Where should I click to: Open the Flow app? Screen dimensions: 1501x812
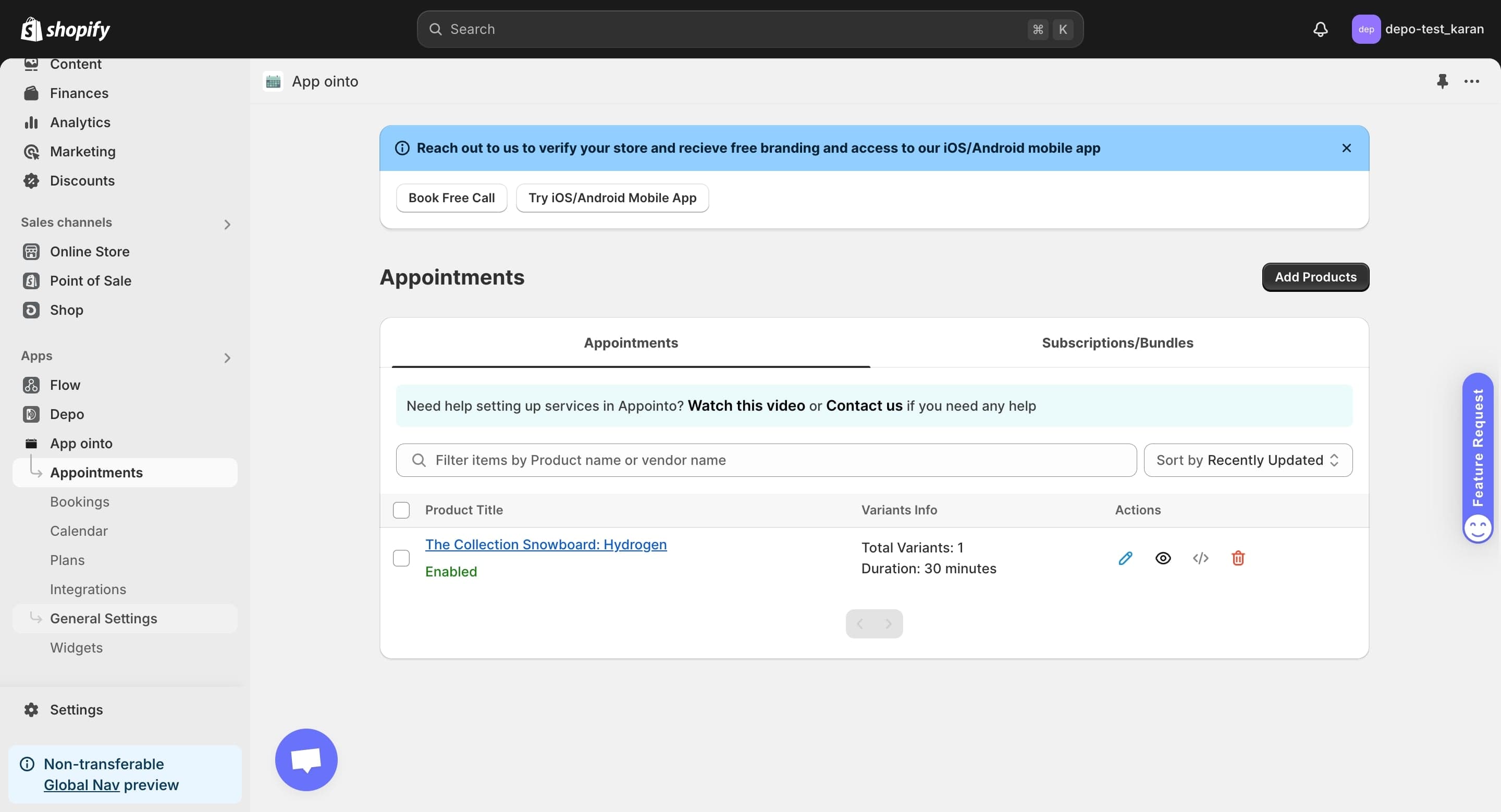coord(65,385)
